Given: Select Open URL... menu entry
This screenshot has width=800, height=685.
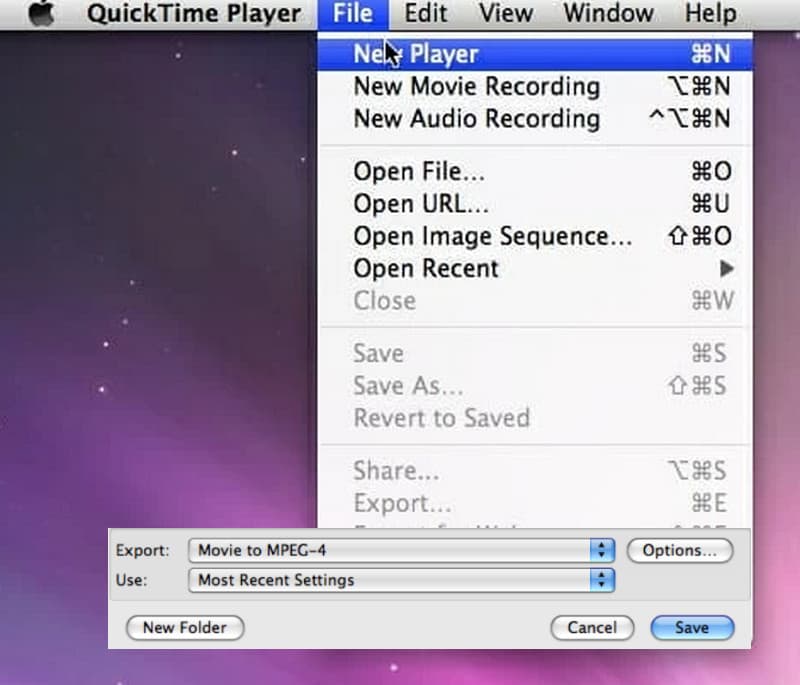Looking at the screenshot, I should coord(418,203).
